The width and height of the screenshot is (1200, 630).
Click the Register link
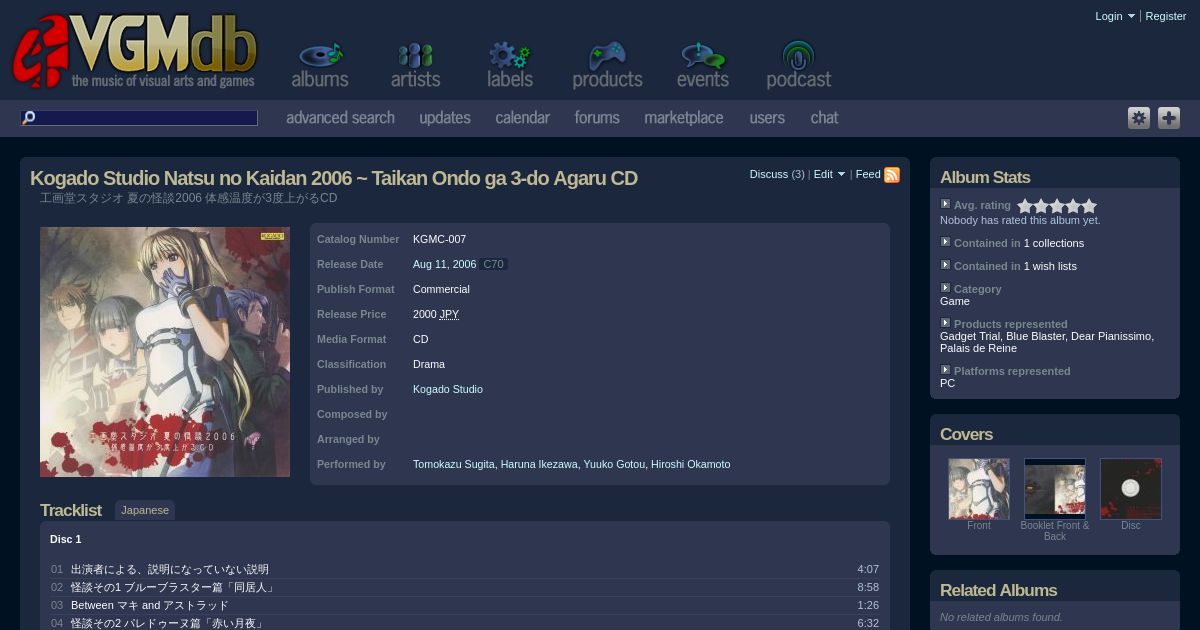[1165, 16]
